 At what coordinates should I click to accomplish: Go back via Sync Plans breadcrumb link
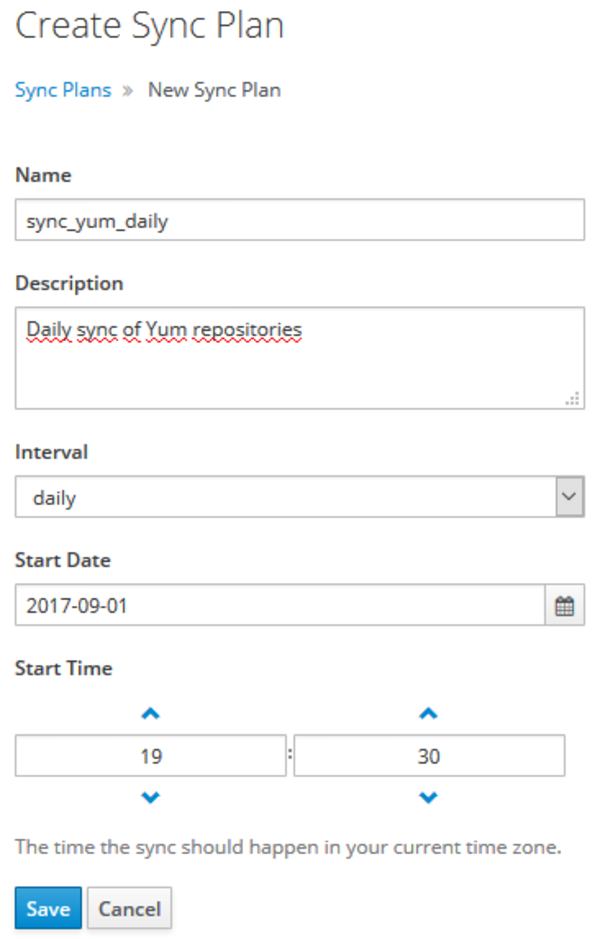63,90
